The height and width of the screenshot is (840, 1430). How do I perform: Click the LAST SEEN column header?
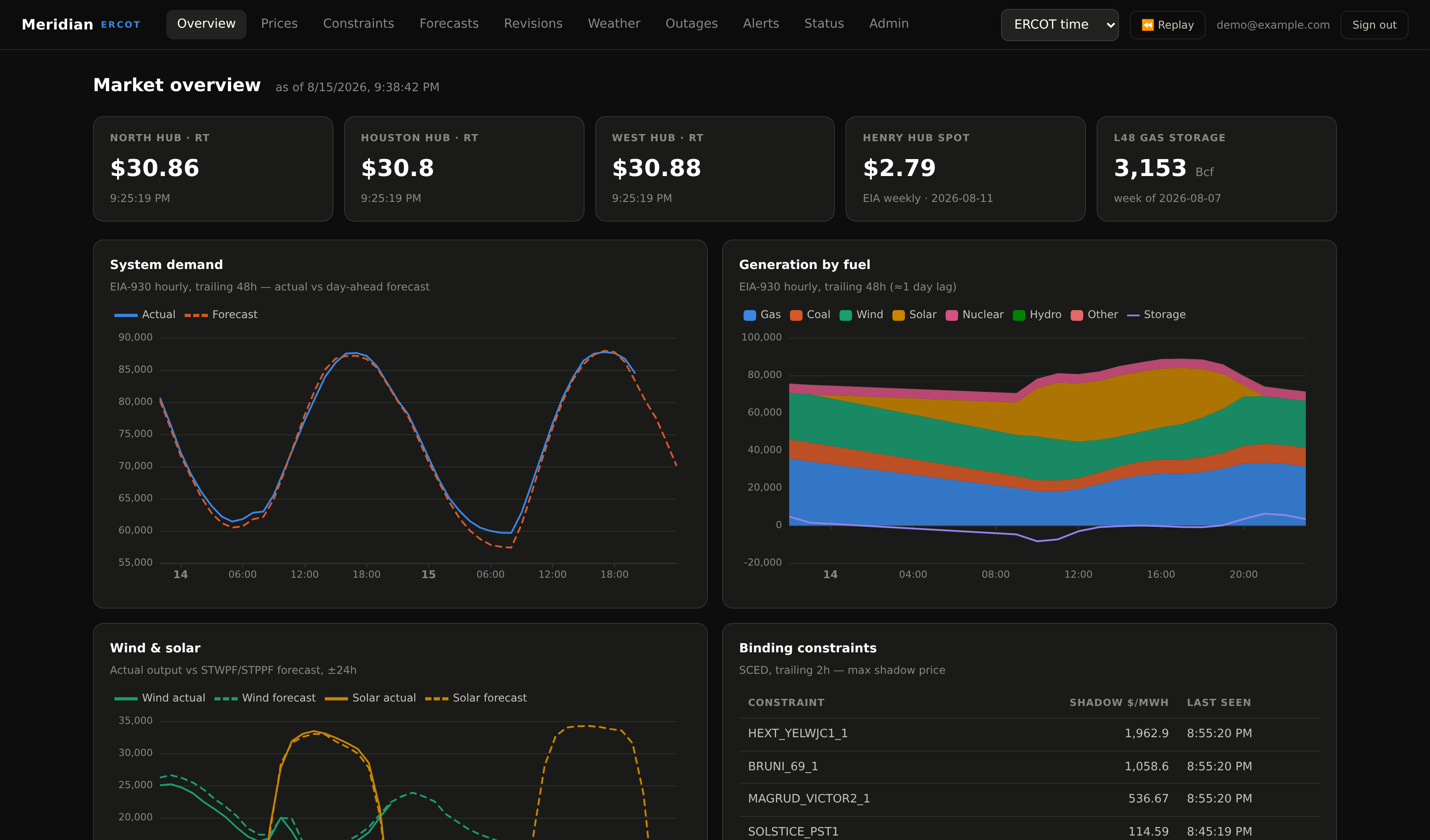tap(1219, 702)
